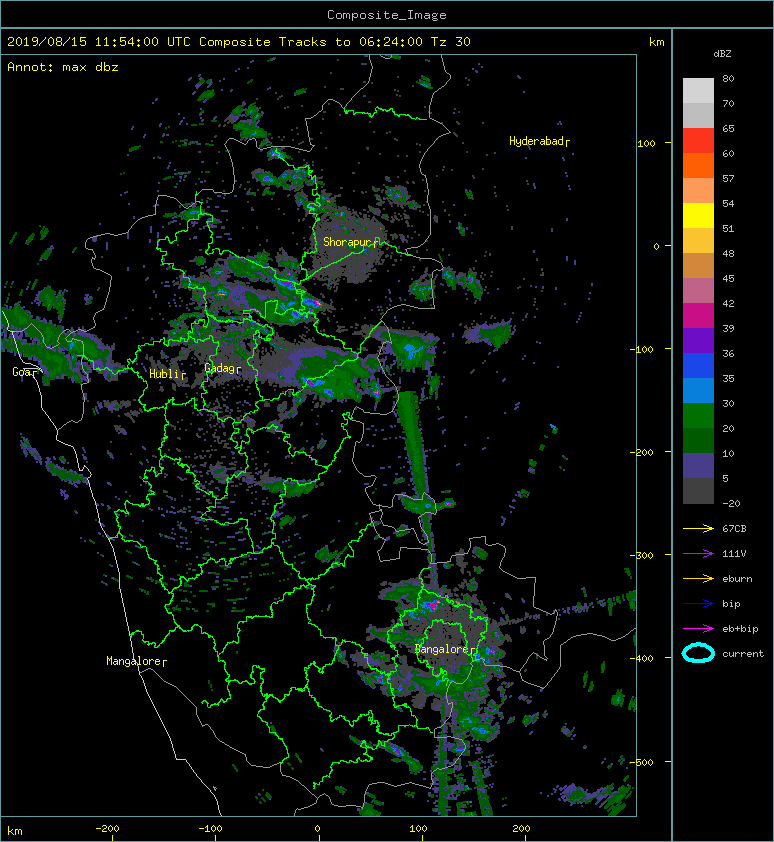Select the magenta eb+bip arrow in legend
Image resolution: width=774 pixels, height=842 pixels.
click(x=698, y=629)
